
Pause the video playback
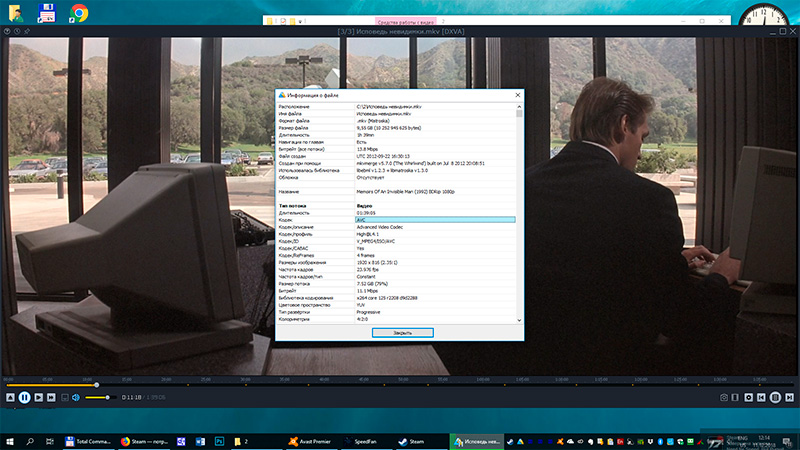[x=24, y=397]
